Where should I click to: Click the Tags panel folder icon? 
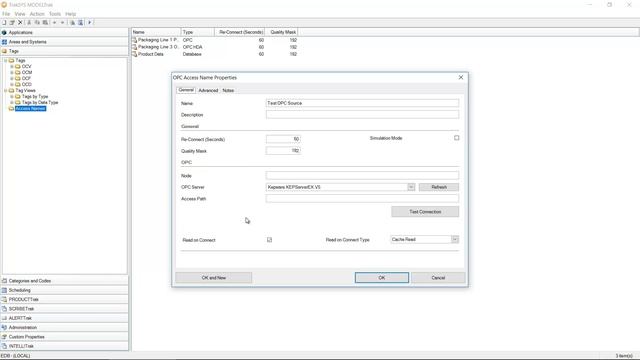tap(4, 51)
